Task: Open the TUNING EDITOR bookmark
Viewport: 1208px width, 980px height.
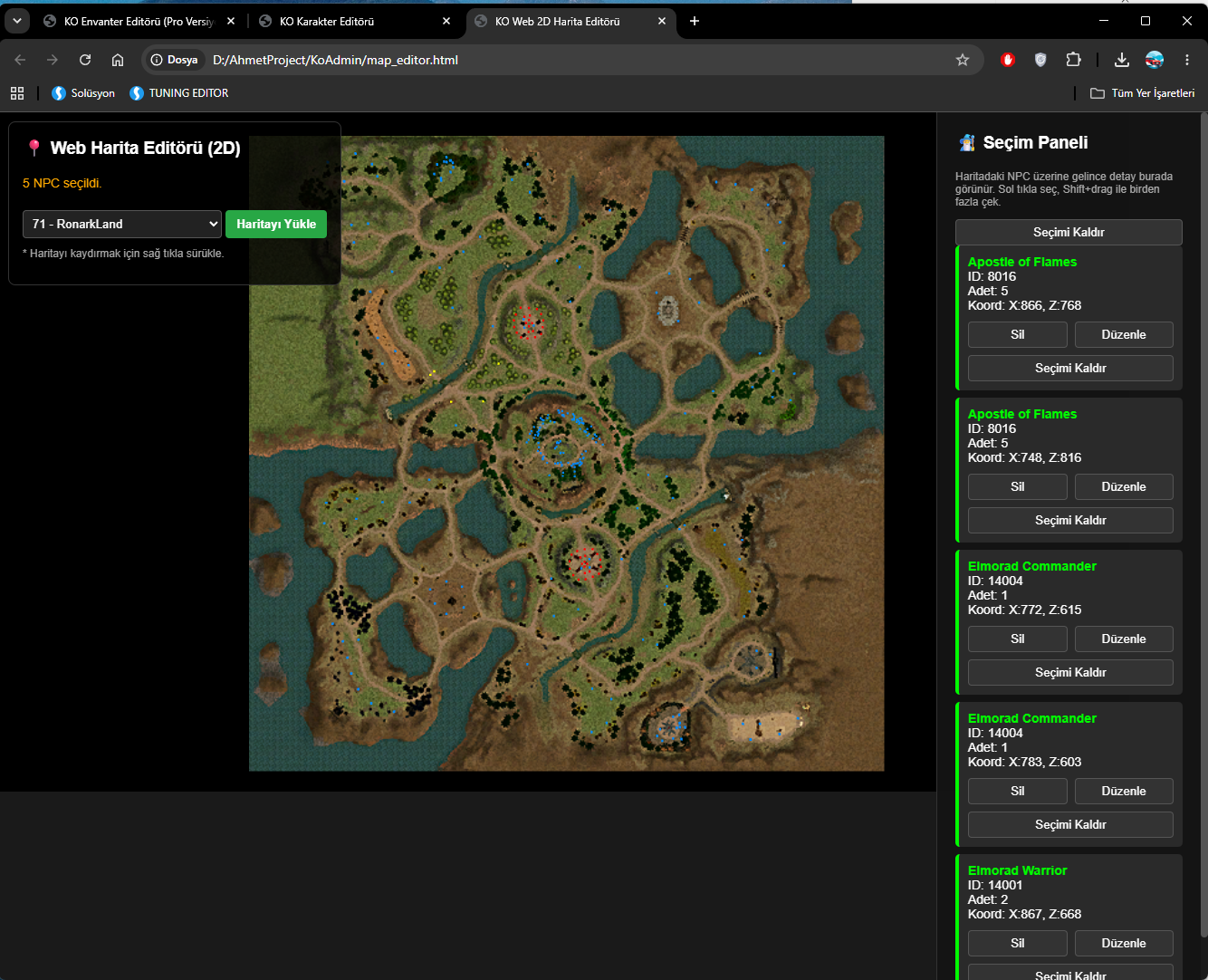Action: [x=178, y=93]
